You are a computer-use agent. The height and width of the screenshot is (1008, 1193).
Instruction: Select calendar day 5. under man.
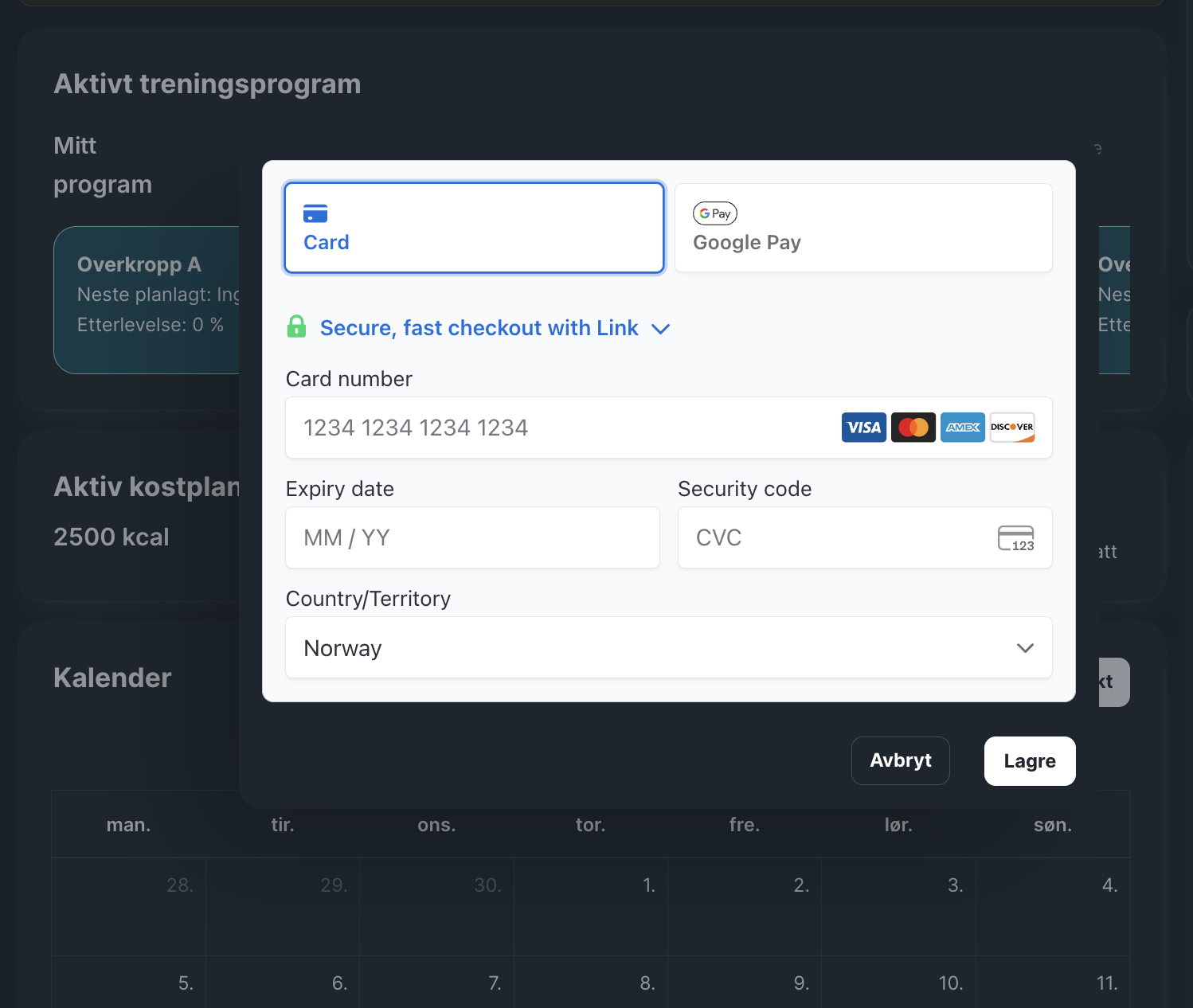(x=129, y=982)
